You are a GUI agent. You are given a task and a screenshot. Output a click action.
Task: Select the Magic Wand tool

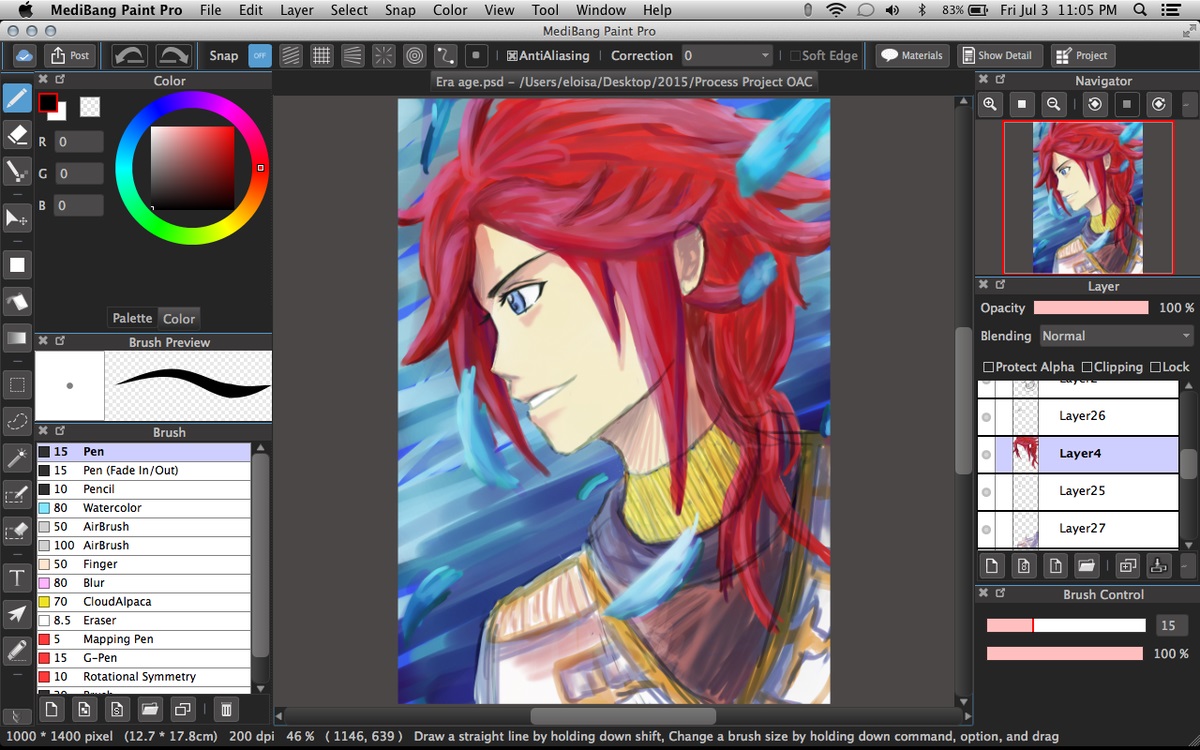[x=17, y=458]
